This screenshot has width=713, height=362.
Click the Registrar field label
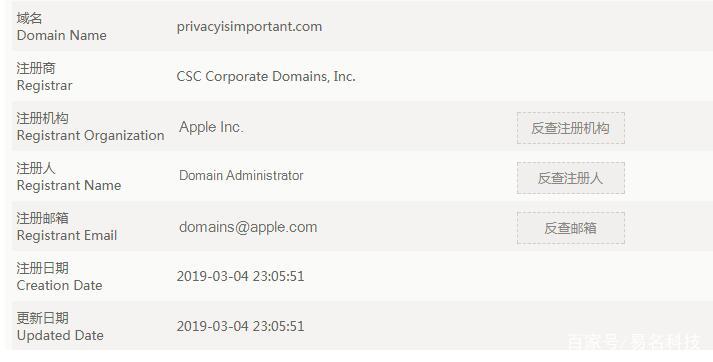[x=44, y=85]
